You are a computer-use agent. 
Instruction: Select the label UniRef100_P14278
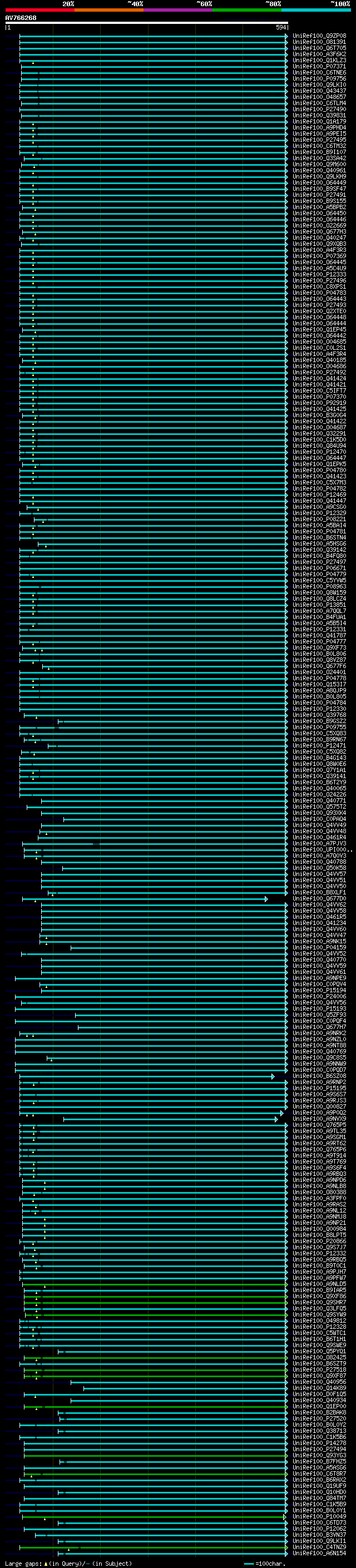click(x=319, y=1443)
